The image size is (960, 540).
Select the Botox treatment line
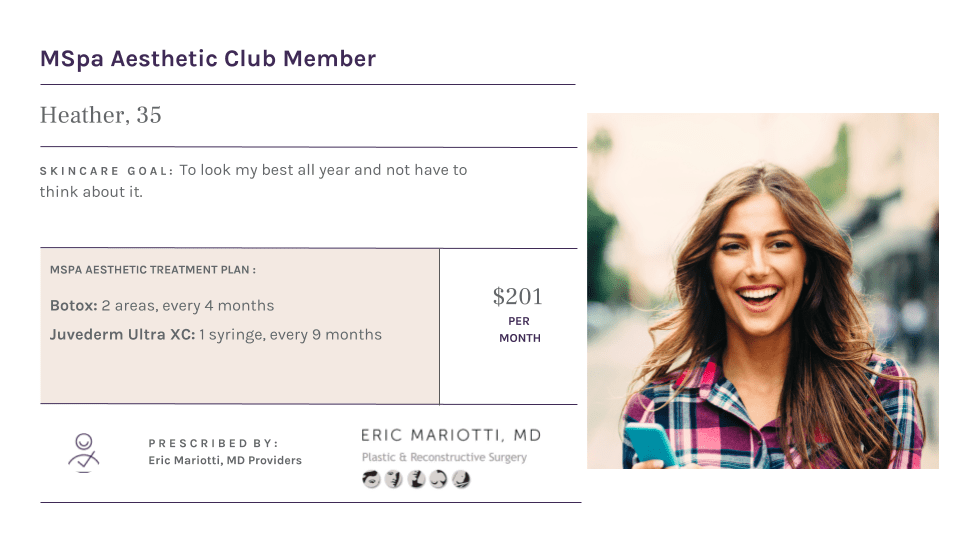pos(162,306)
